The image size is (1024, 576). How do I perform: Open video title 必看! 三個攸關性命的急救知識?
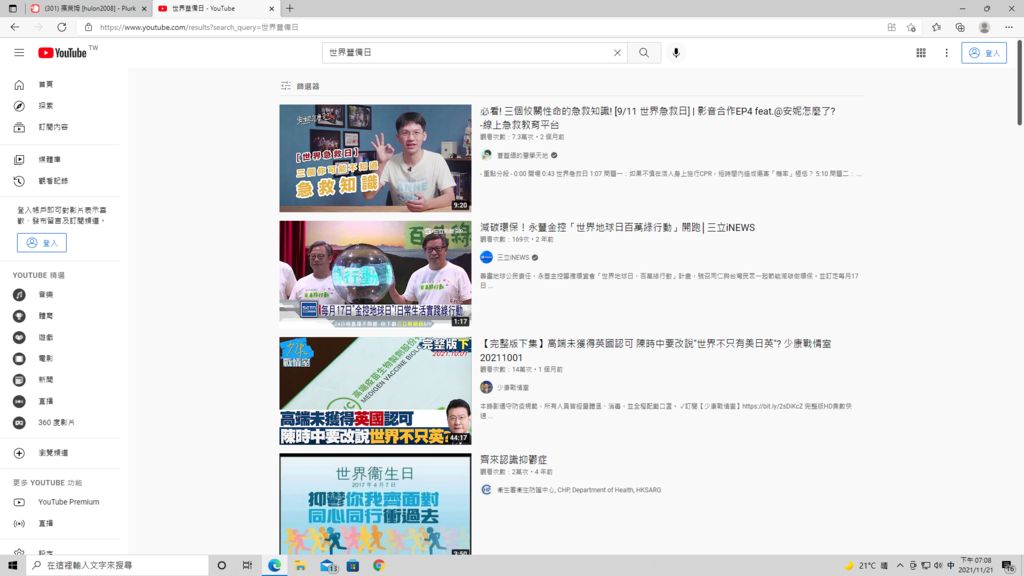pyautogui.click(x=658, y=118)
